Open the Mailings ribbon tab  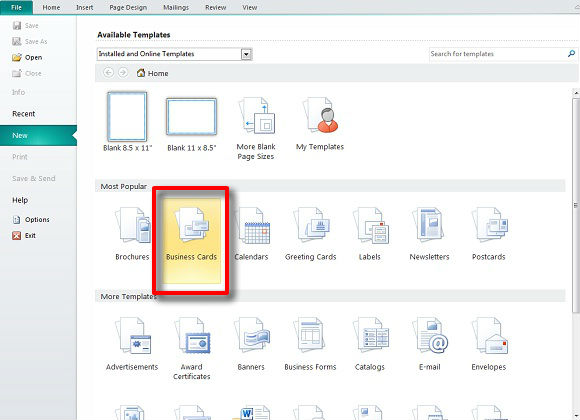[x=176, y=7]
